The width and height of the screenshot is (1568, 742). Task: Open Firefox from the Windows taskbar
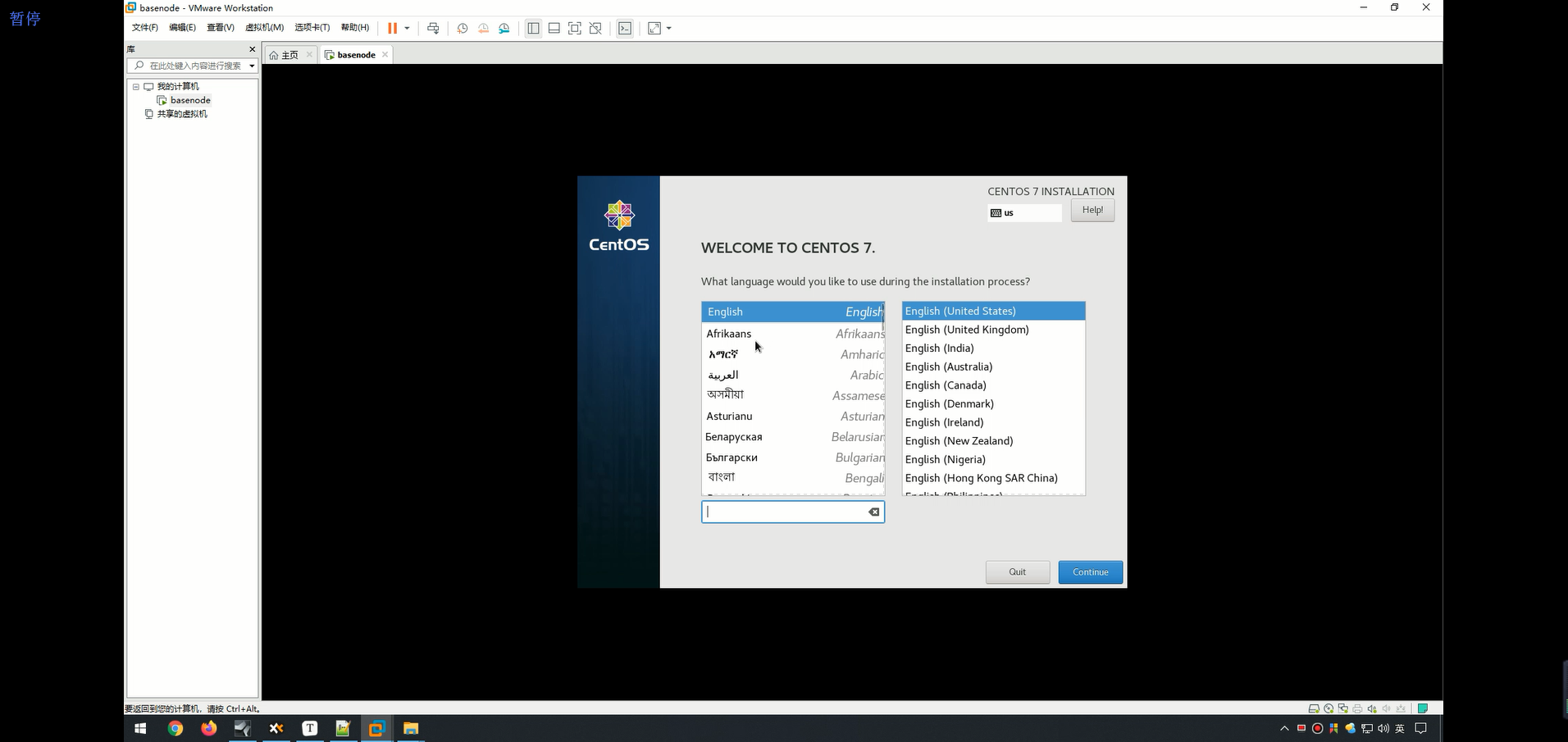pos(209,728)
